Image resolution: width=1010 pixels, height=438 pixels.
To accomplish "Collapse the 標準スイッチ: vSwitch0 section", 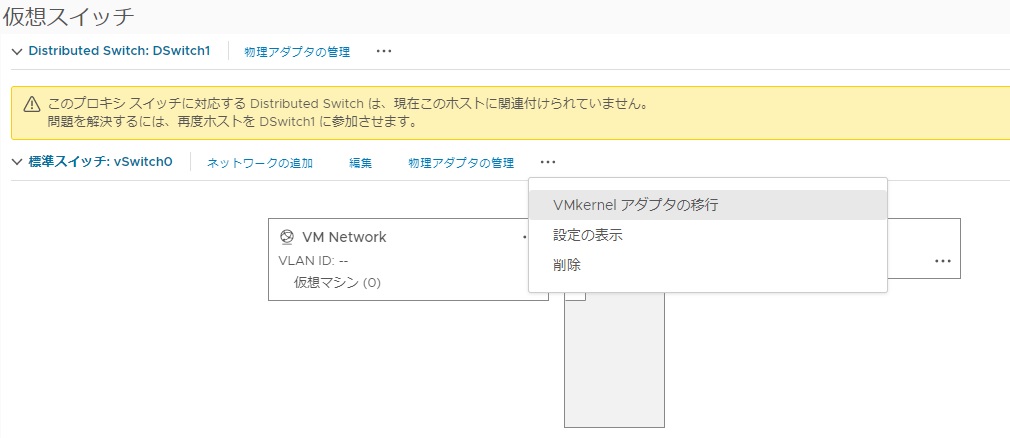I will [x=17, y=162].
